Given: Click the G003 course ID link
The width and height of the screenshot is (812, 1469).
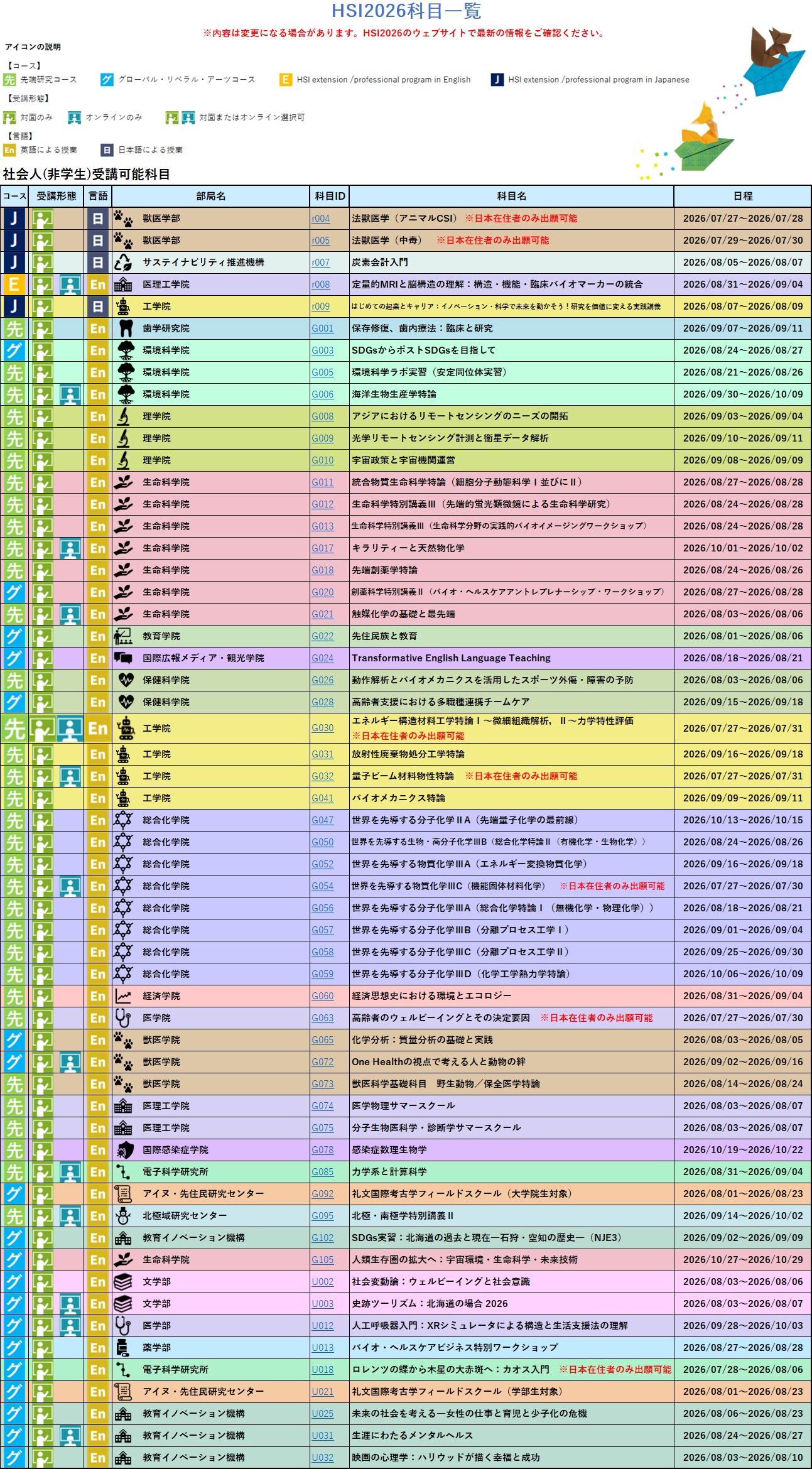Looking at the screenshot, I should (323, 350).
